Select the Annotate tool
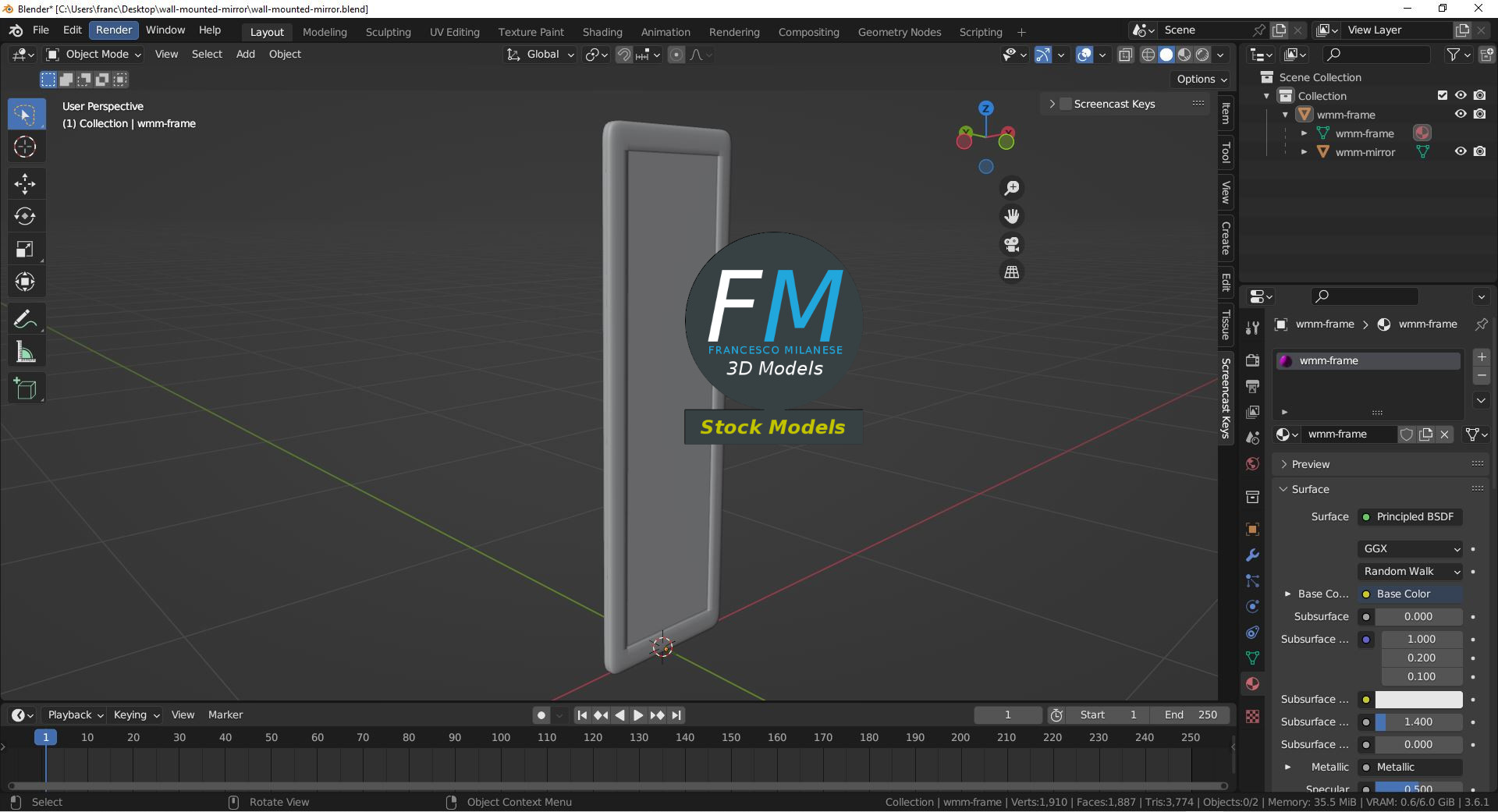The height and width of the screenshot is (812, 1498). pyautogui.click(x=25, y=319)
